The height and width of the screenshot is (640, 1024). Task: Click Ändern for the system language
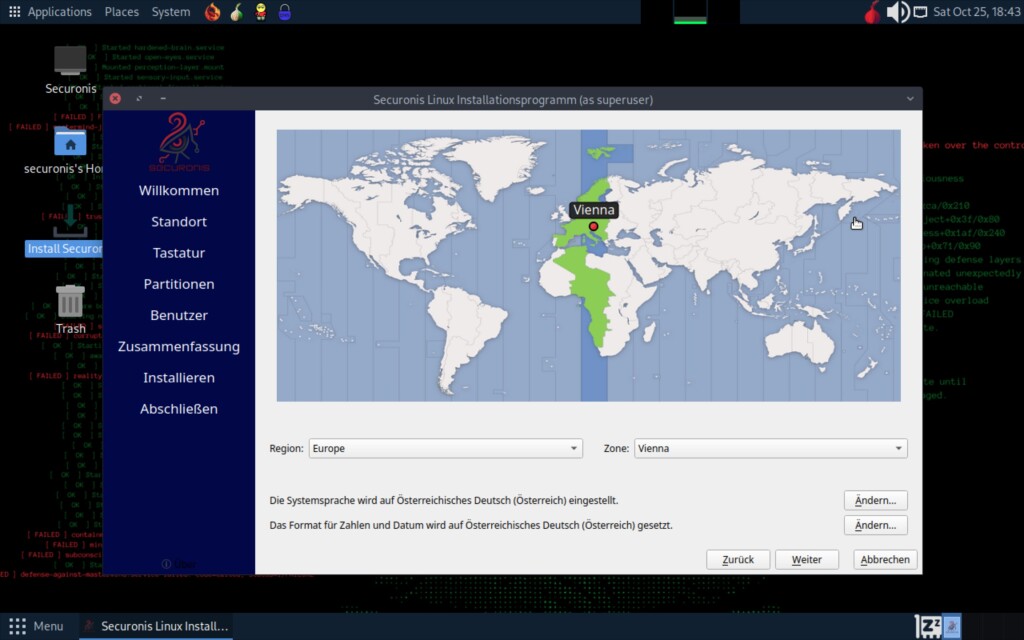tap(875, 500)
